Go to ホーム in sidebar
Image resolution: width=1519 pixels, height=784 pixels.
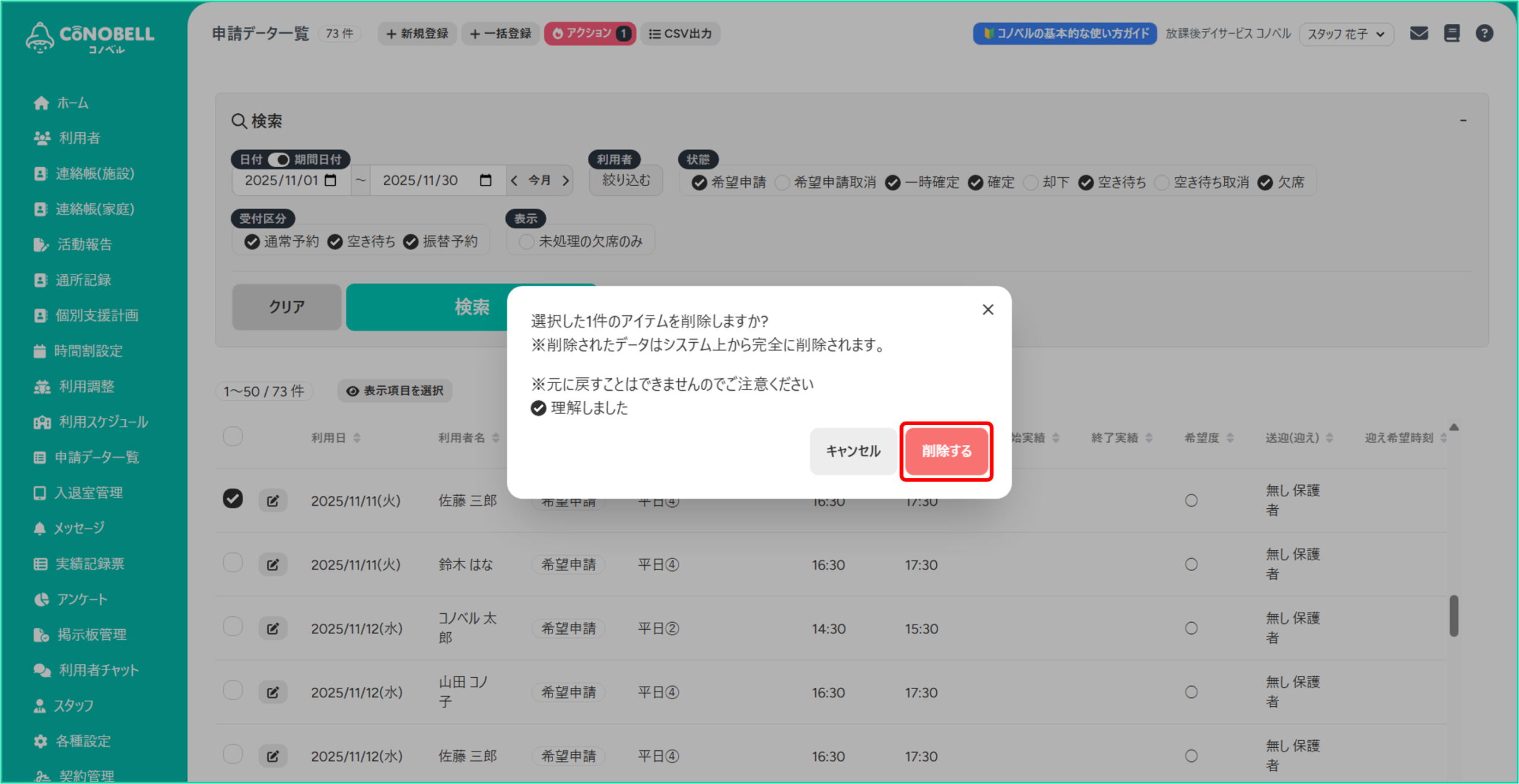[x=72, y=103]
